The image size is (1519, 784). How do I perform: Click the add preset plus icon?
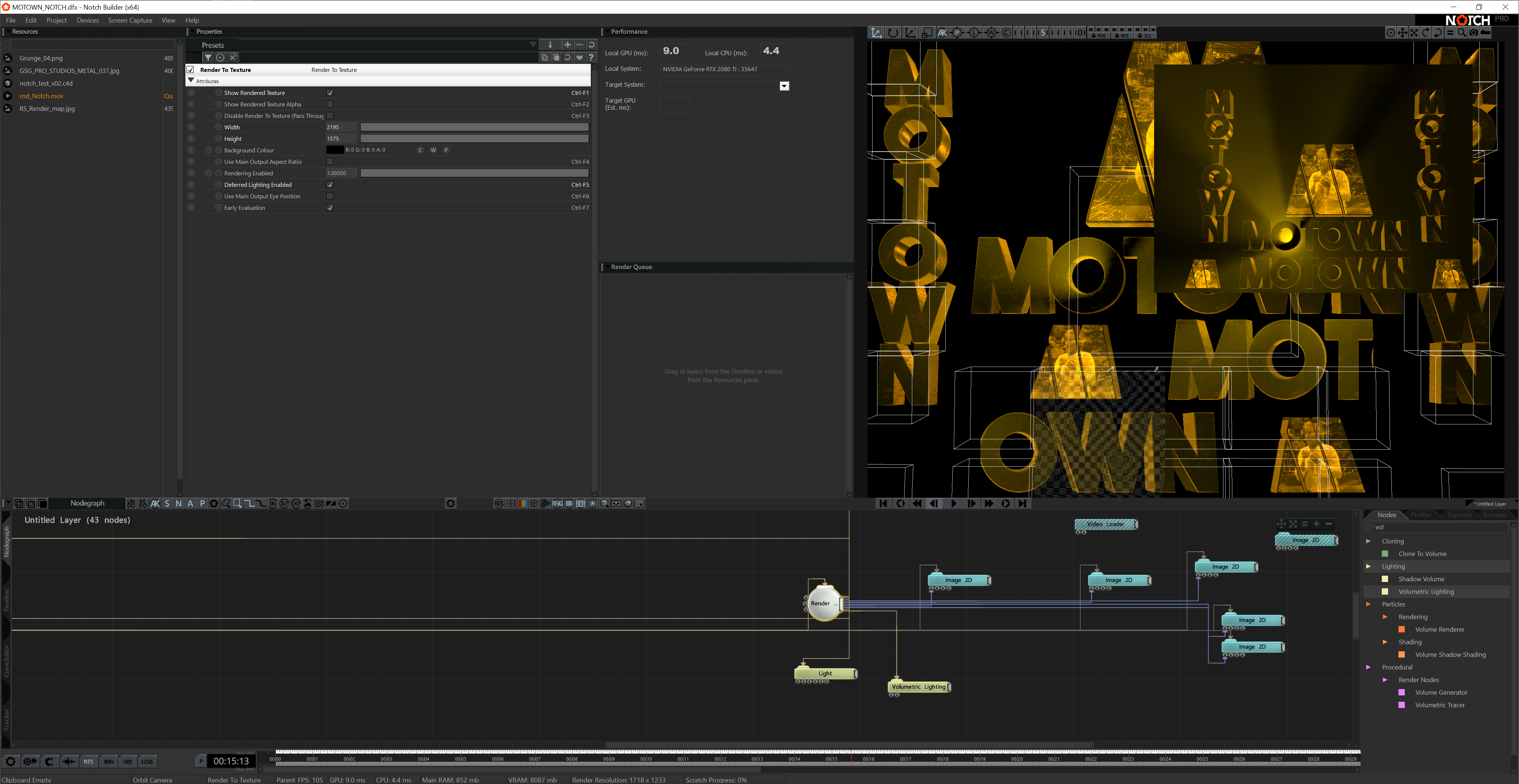pyautogui.click(x=567, y=45)
